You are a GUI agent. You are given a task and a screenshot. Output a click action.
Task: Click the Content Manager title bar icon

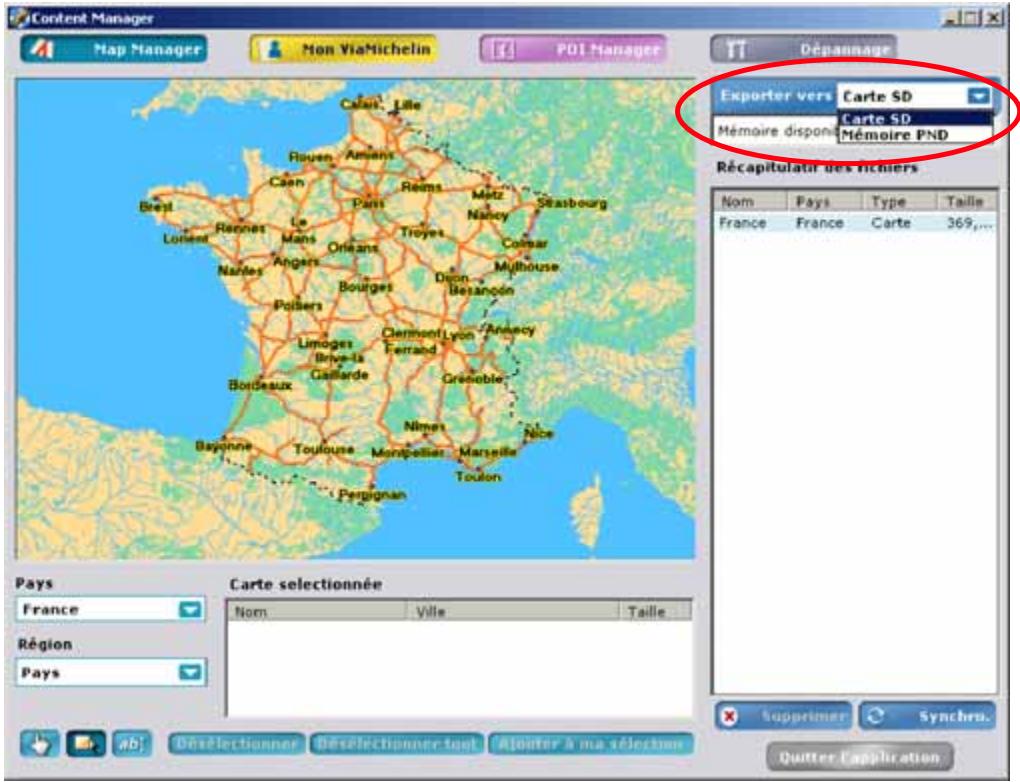click(x=20, y=18)
